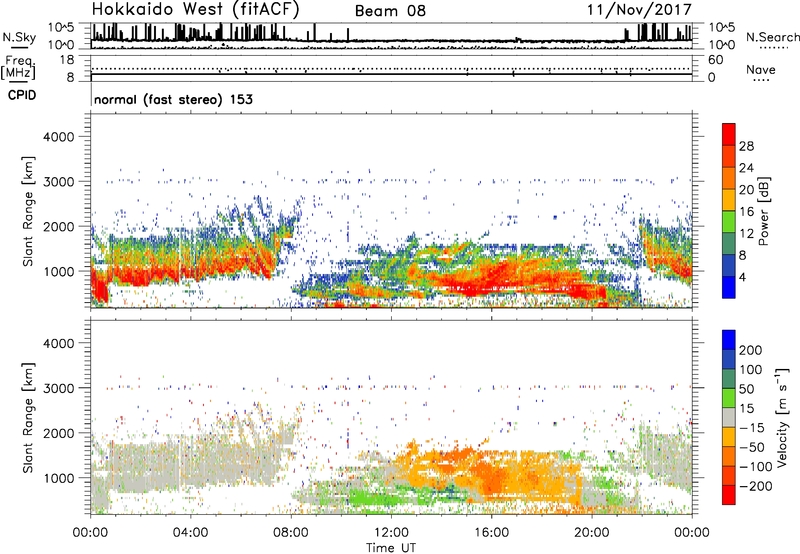Click the yellow-orange segment of the power colorbar

coord(729,200)
